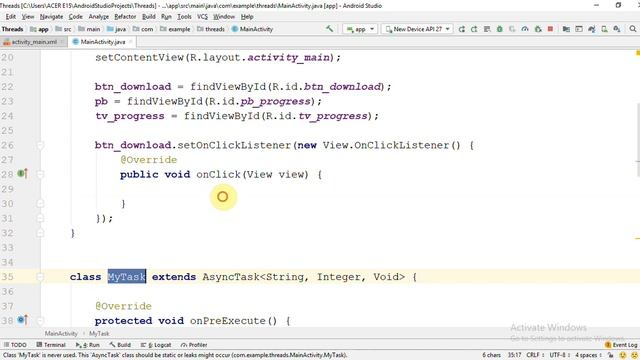
Task: Open the Build menu
Action: pyautogui.click(x=149, y=17)
